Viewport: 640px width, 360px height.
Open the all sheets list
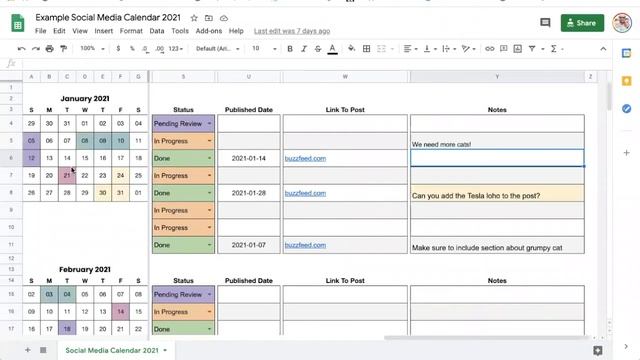click(x=43, y=350)
